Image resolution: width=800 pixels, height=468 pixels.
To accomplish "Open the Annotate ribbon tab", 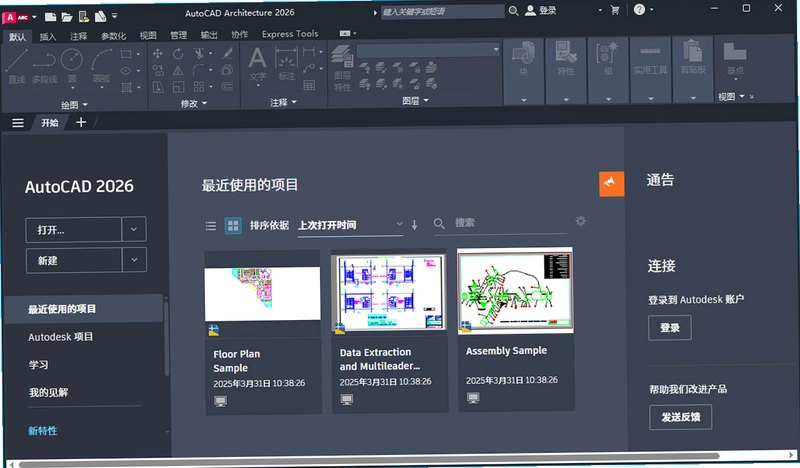I will click(x=79, y=36).
